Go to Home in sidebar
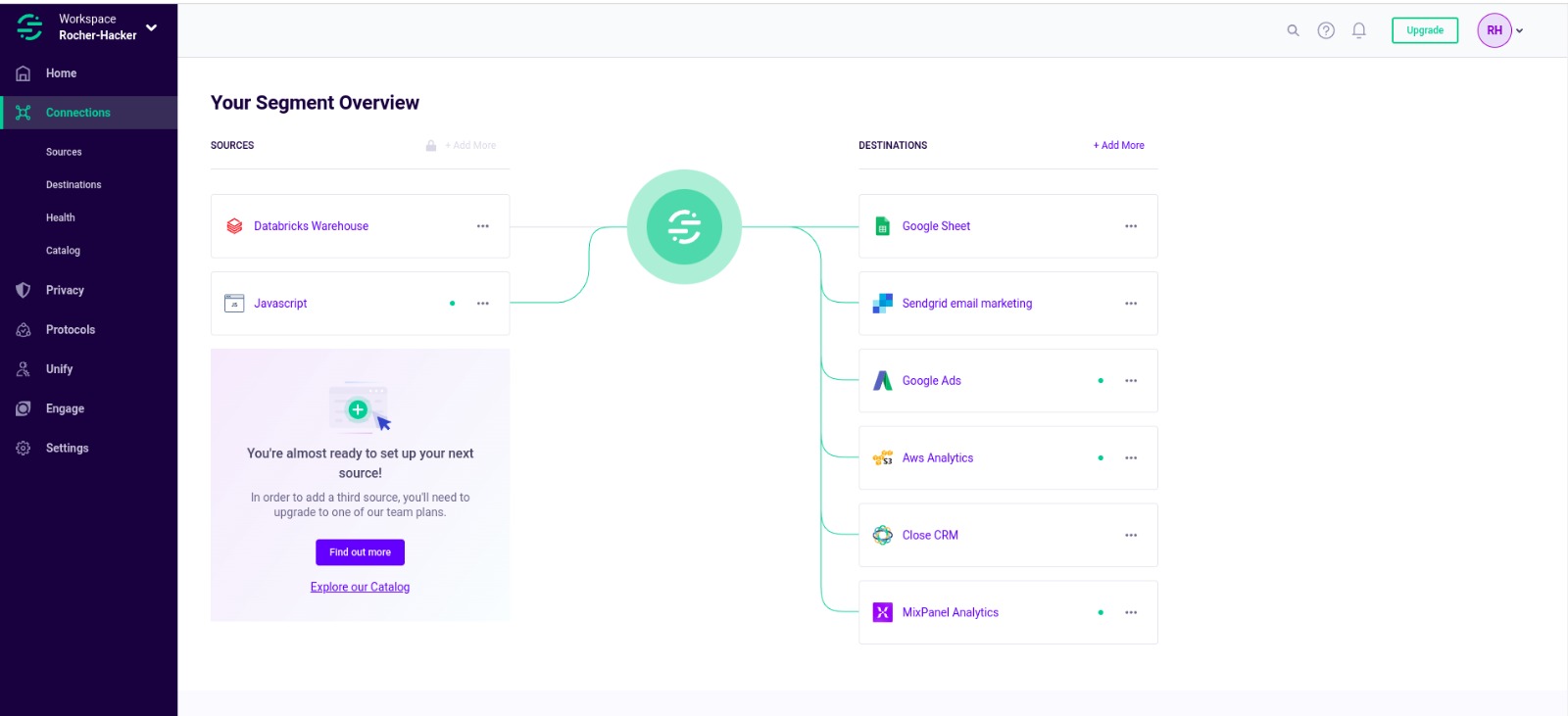Screen dimensions: 1568x716 [x=61, y=73]
